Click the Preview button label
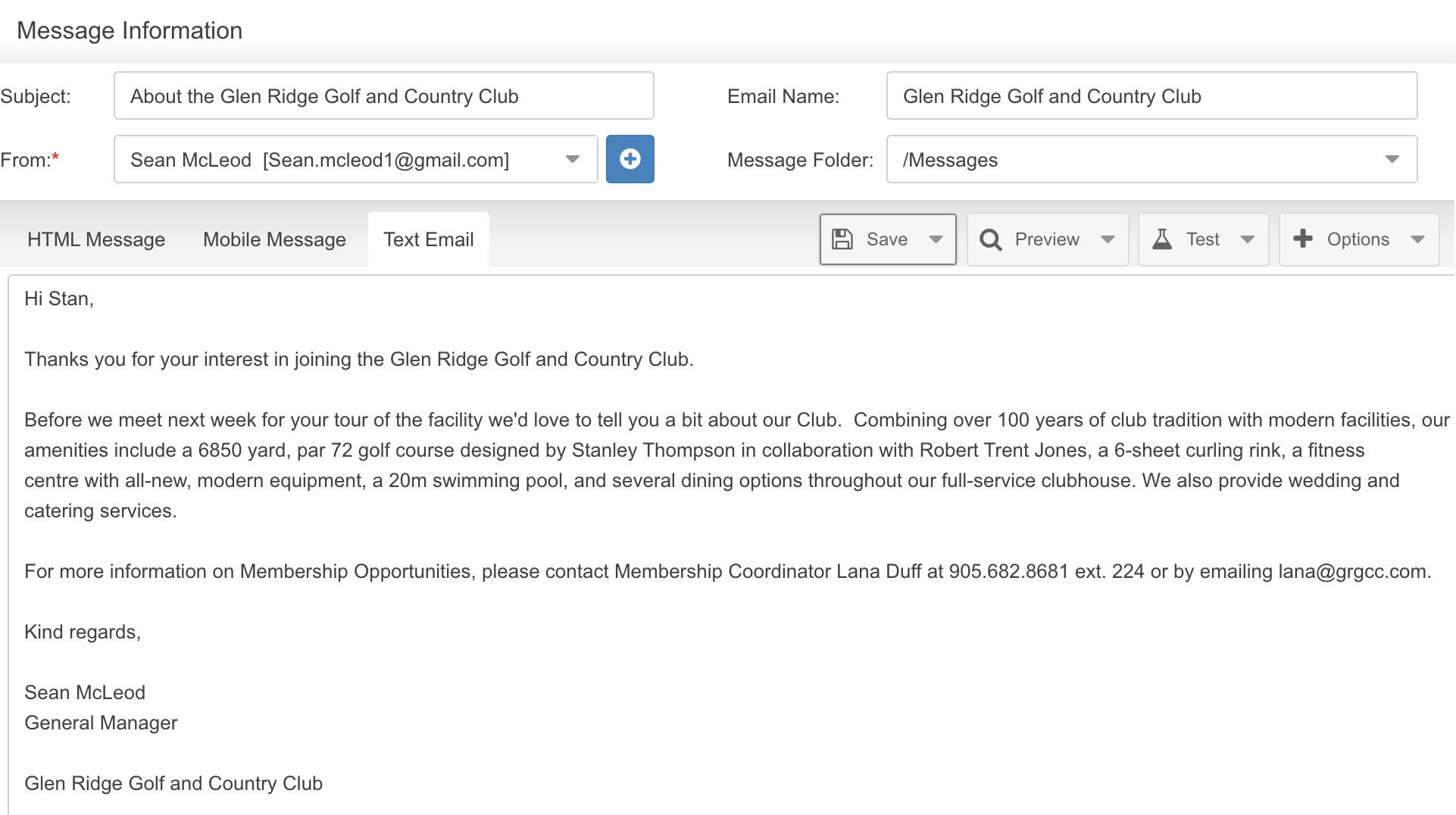This screenshot has width=1456, height=815. point(1047,239)
